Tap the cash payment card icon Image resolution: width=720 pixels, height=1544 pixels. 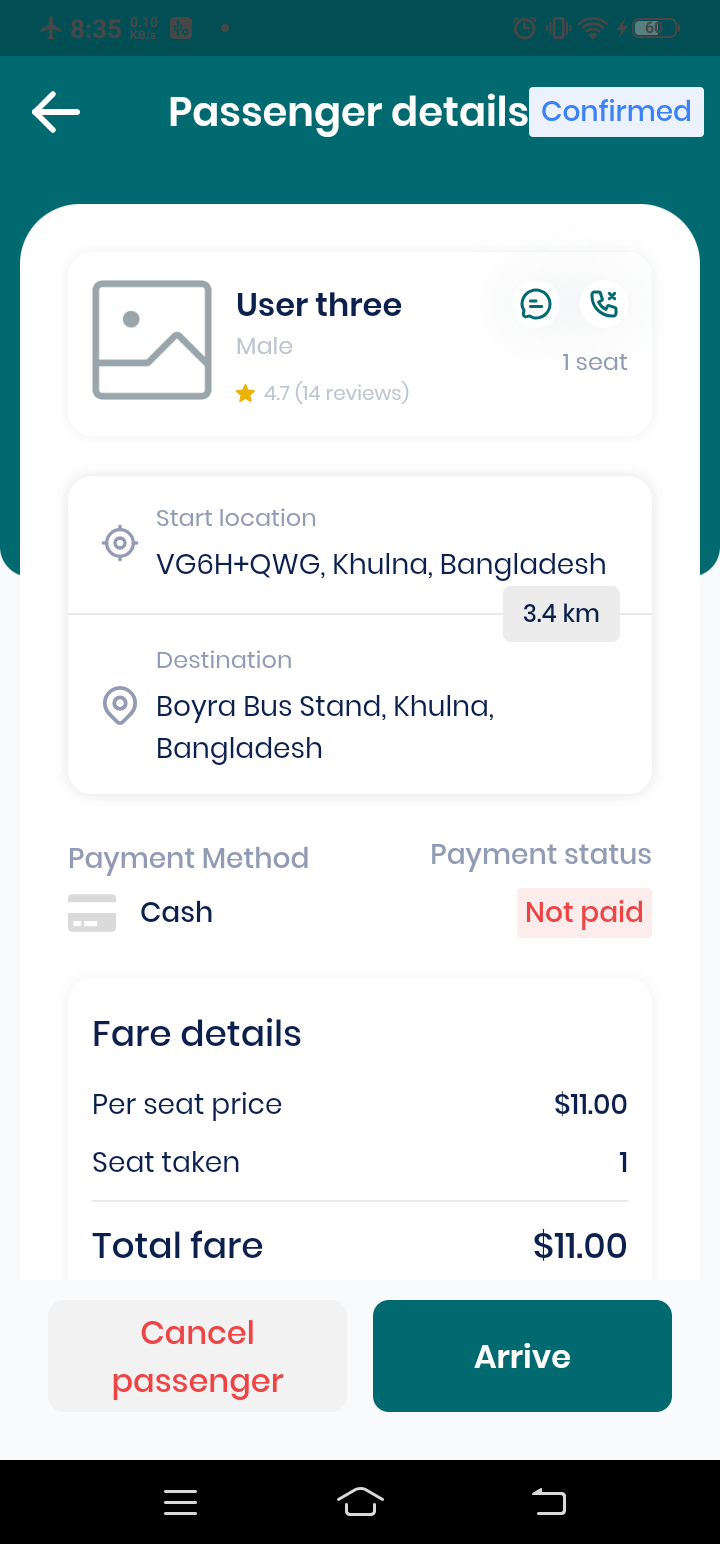click(92, 913)
